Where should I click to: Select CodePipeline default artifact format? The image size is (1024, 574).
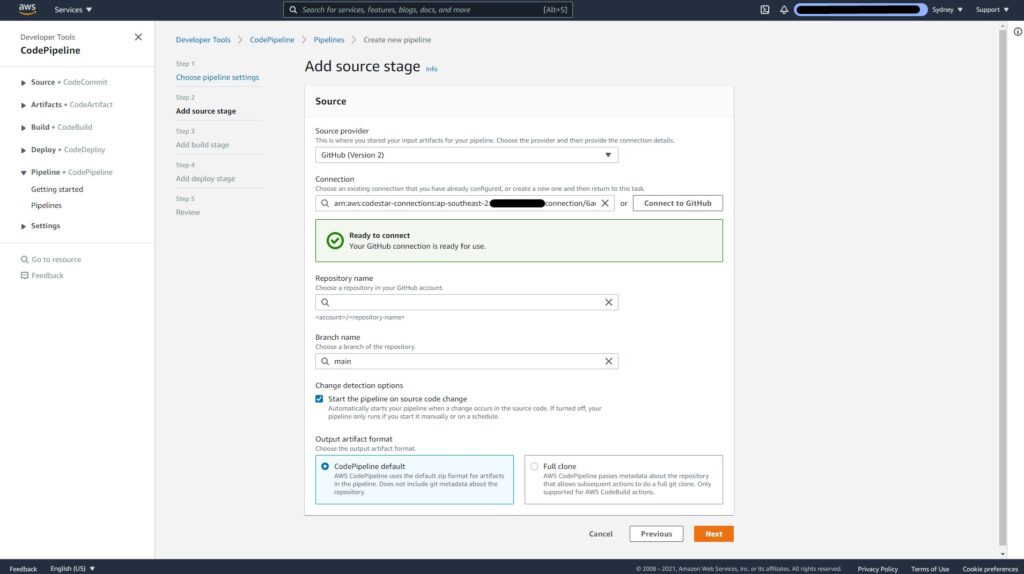click(325, 466)
